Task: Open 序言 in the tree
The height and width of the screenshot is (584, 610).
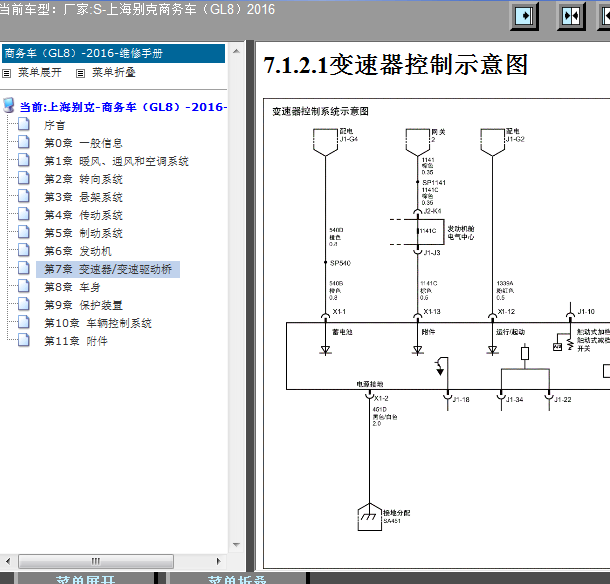Action: point(54,125)
